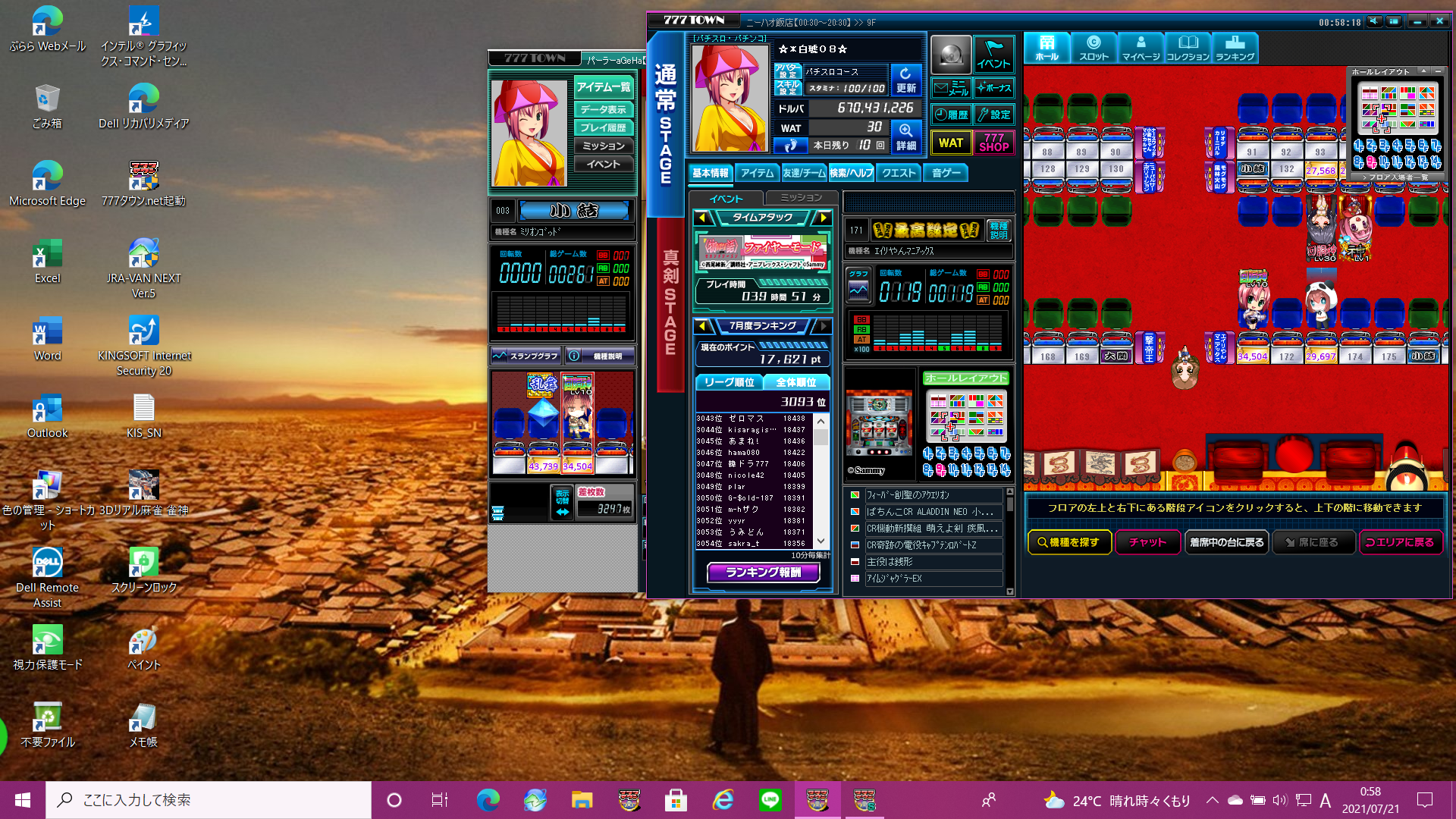Open 機種説明 info in small window
The height and width of the screenshot is (819, 1456).
(599, 356)
